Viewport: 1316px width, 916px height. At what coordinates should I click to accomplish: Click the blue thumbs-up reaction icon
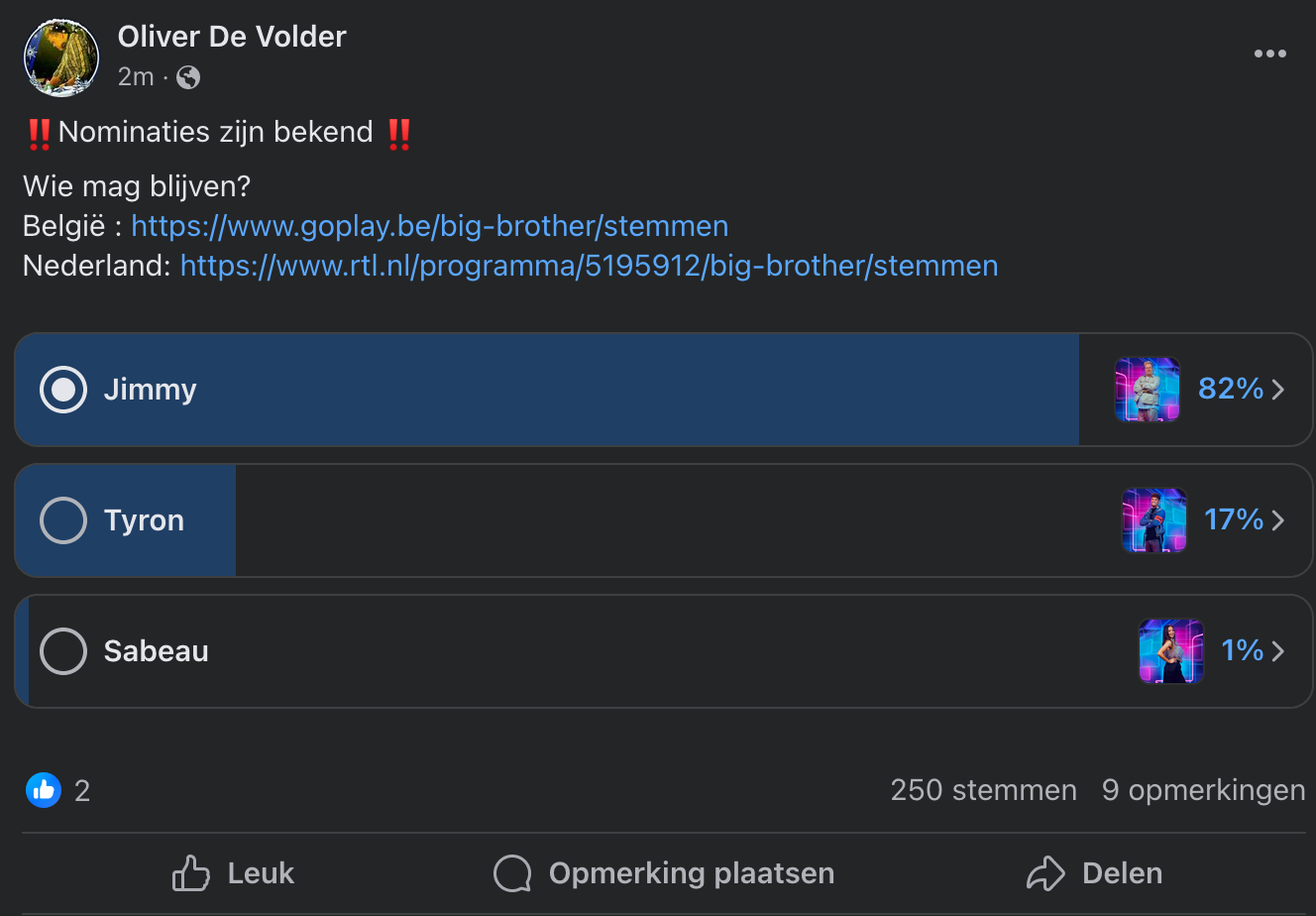point(44,790)
